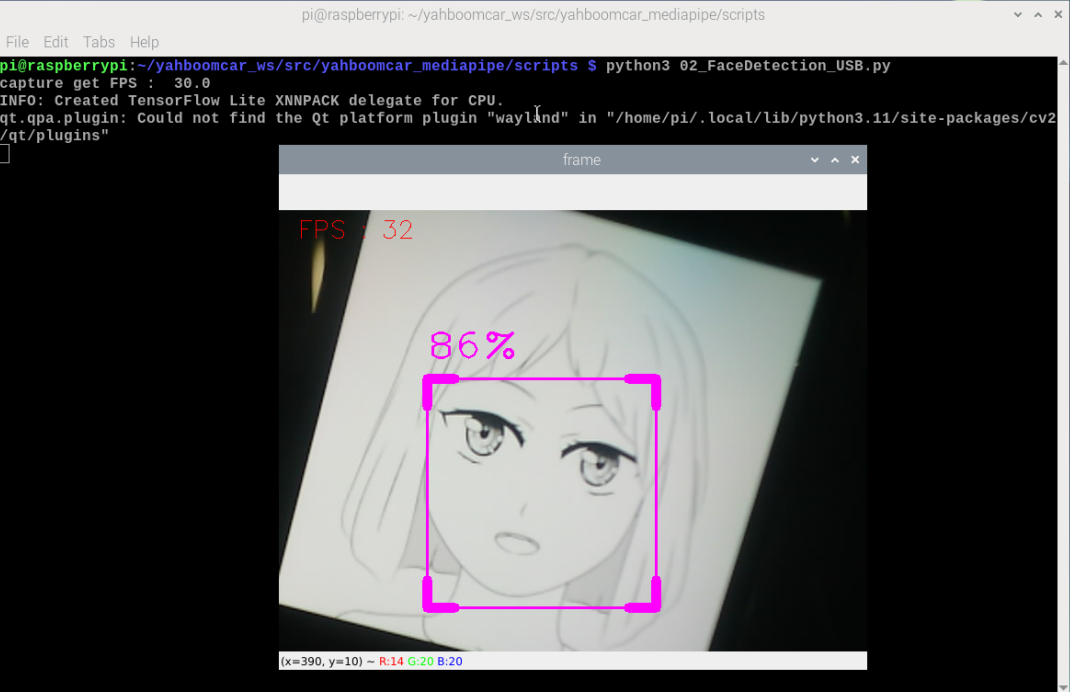
Task: Click the terminal cursor block
Action: tap(5, 154)
